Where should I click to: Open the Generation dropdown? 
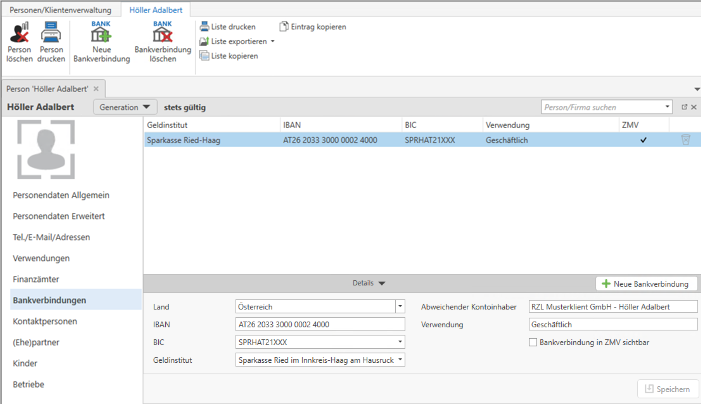click(125, 106)
